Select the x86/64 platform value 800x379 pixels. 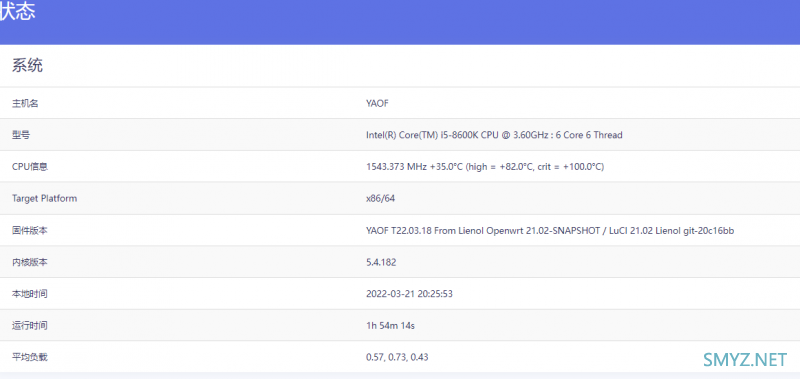[380, 198]
